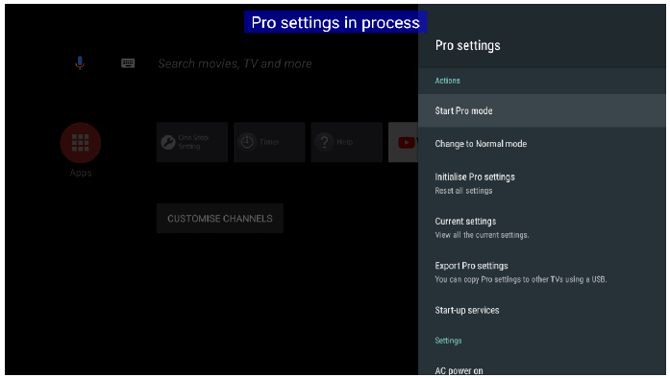Open the red Apps grid icon
This screenshot has width=670, height=378.
[x=80, y=143]
